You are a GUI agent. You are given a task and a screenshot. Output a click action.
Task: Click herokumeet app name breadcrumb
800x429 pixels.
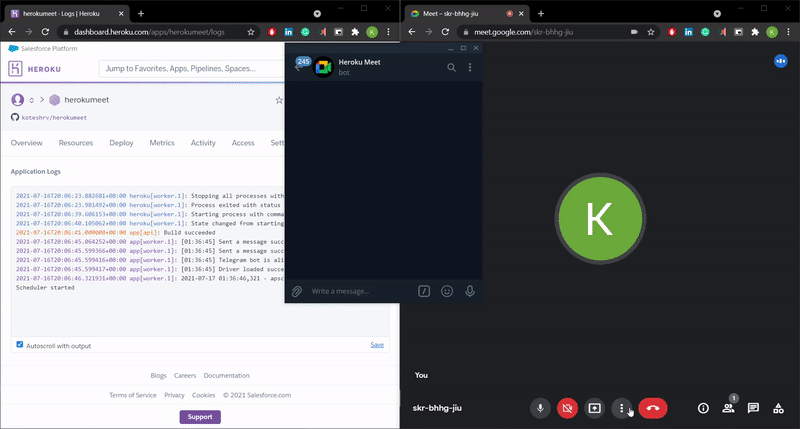[86, 100]
